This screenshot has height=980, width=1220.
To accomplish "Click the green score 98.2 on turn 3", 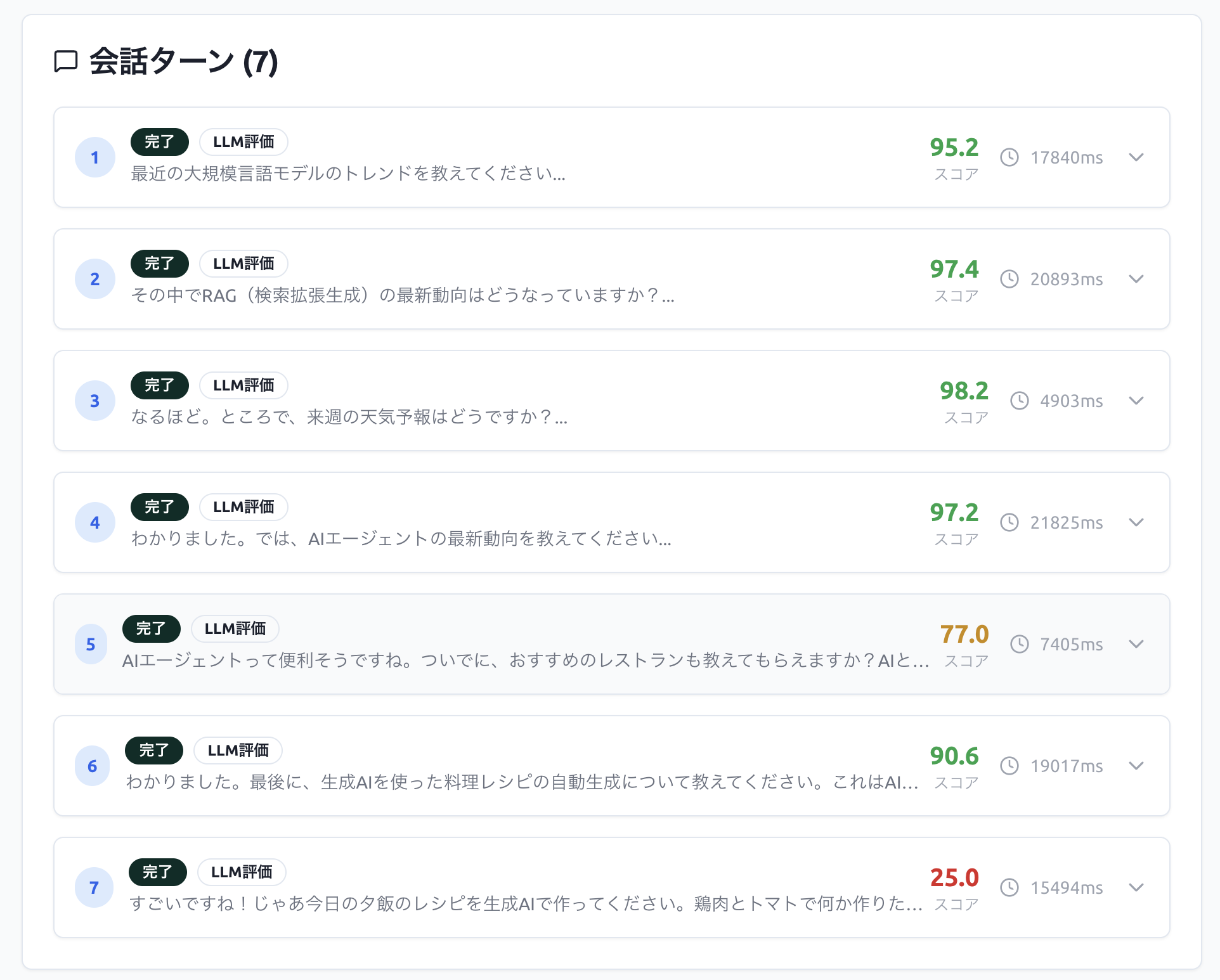I will pos(964,392).
